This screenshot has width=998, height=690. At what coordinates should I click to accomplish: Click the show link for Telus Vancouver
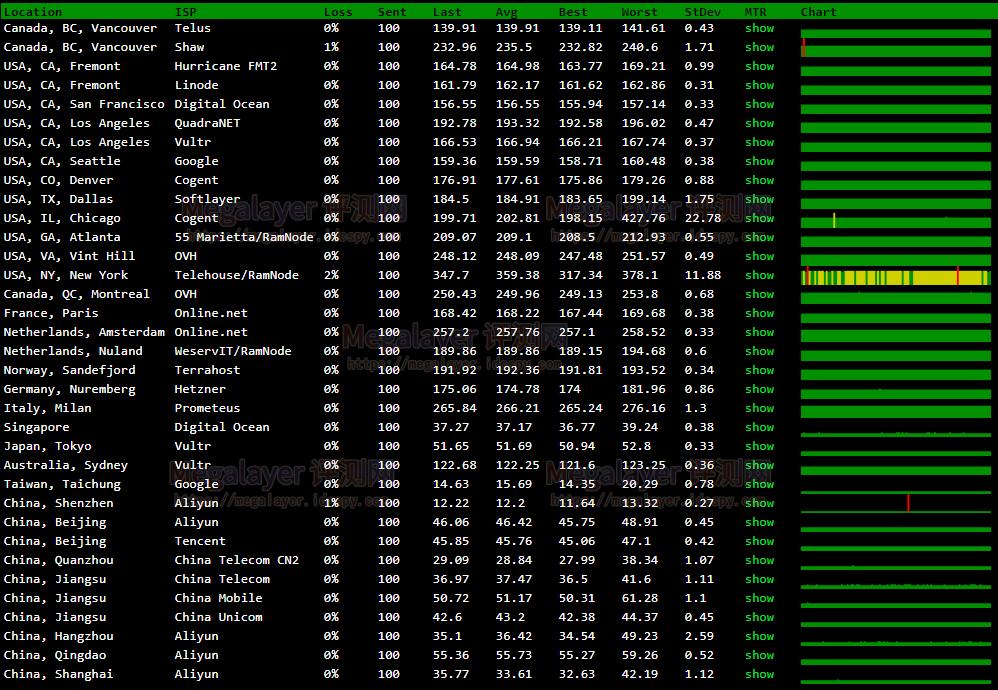759,28
